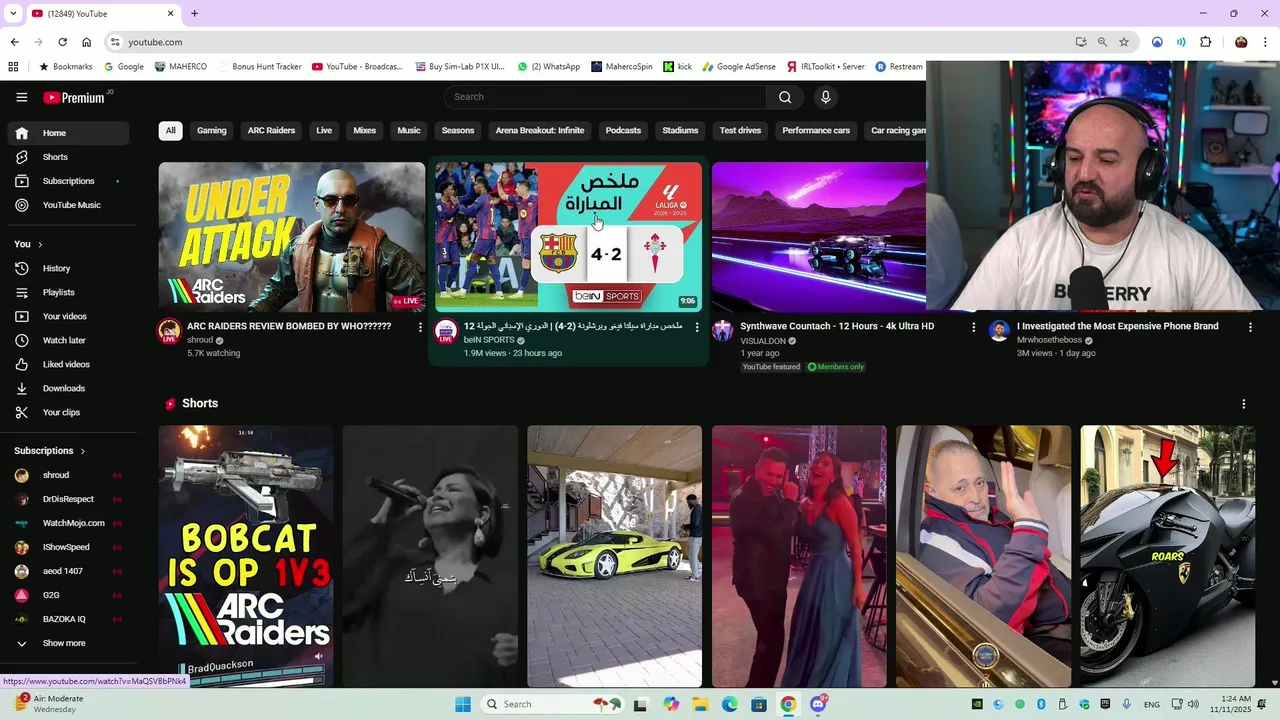This screenshot has width=1280, height=720.
Task: Play the Synthwave Countach video thumbnail
Action: click(x=819, y=237)
